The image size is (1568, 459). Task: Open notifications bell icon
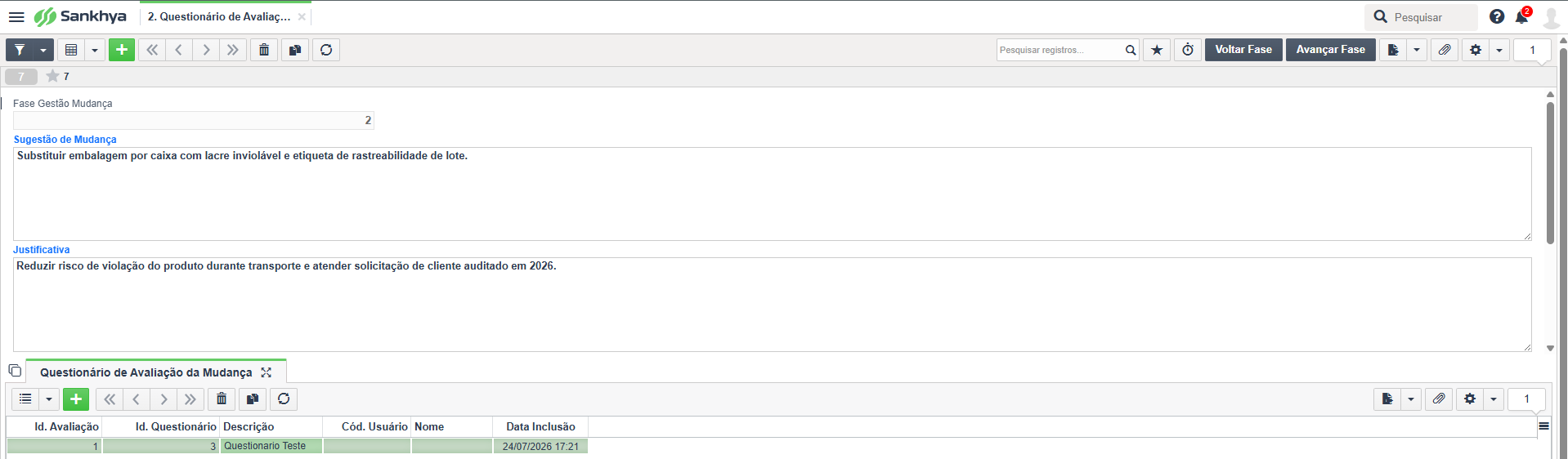[x=1522, y=16]
